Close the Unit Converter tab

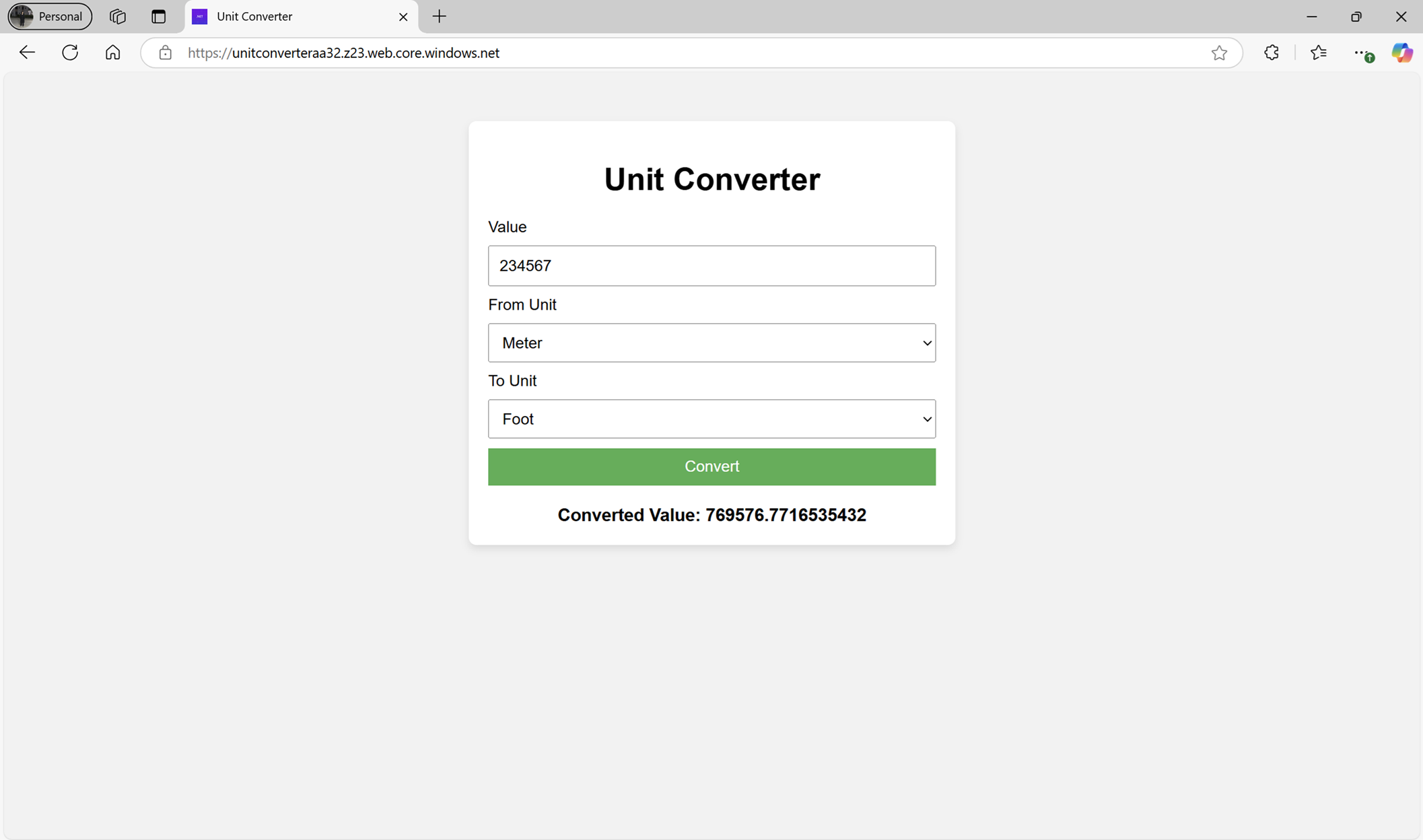(x=403, y=16)
